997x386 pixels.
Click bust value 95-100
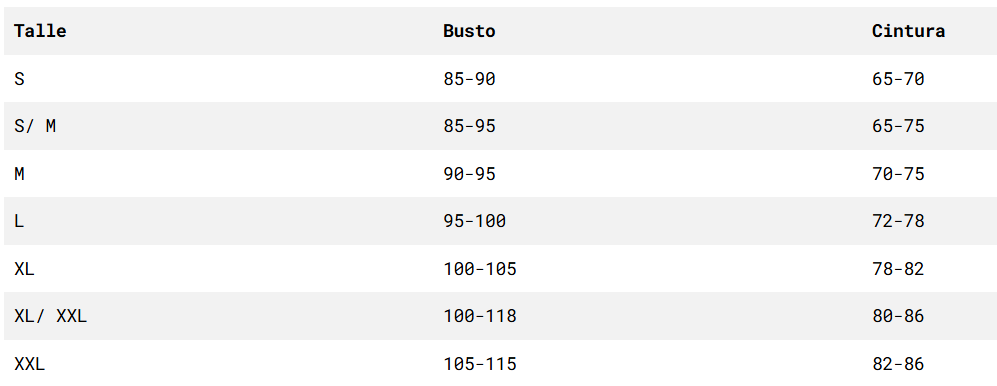coord(474,221)
